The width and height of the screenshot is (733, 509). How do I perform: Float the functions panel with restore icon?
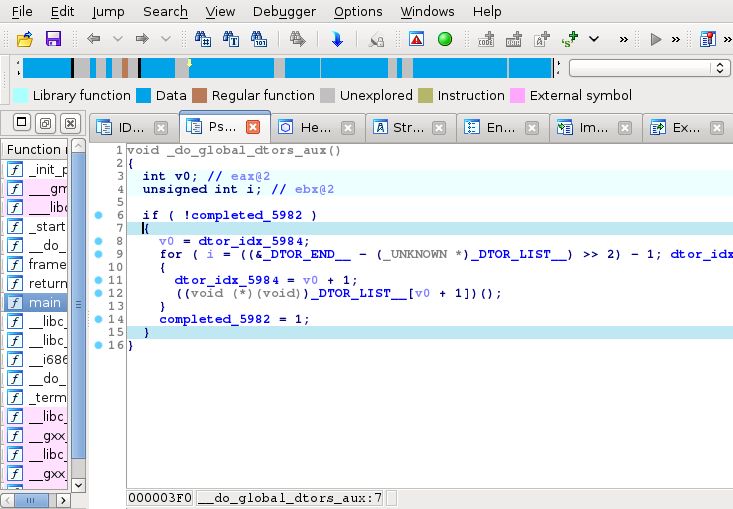coord(45,123)
